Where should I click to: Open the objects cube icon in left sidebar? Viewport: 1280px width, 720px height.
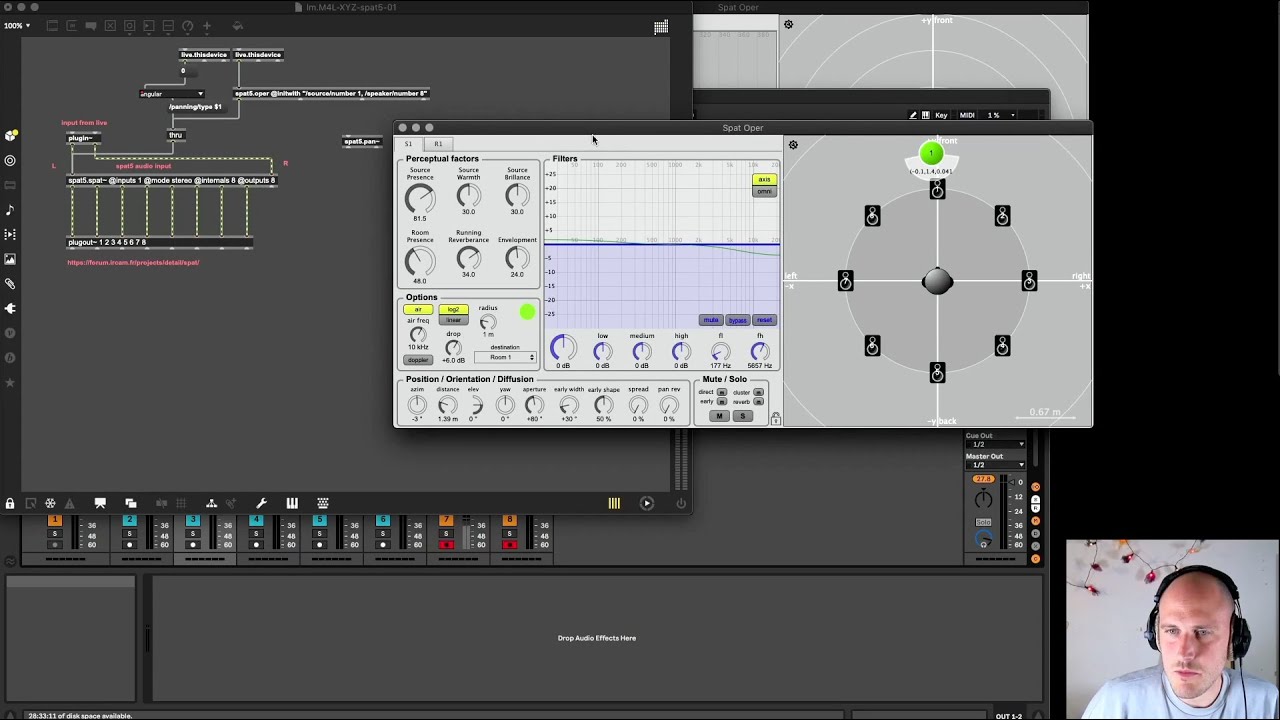10,135
